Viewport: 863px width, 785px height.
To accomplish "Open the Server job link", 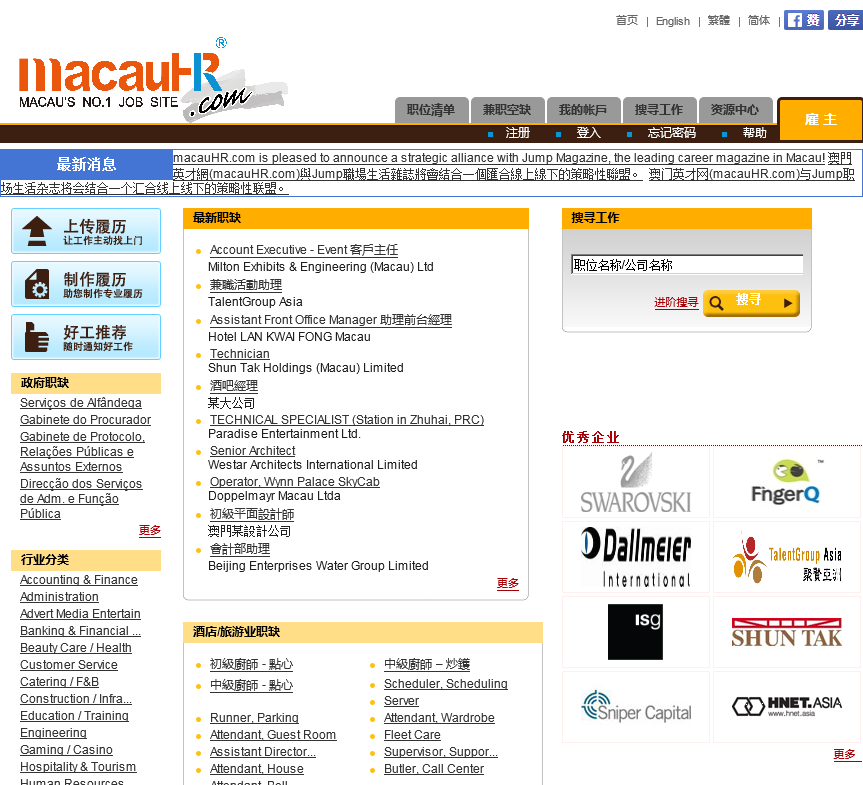I will 401,701.
